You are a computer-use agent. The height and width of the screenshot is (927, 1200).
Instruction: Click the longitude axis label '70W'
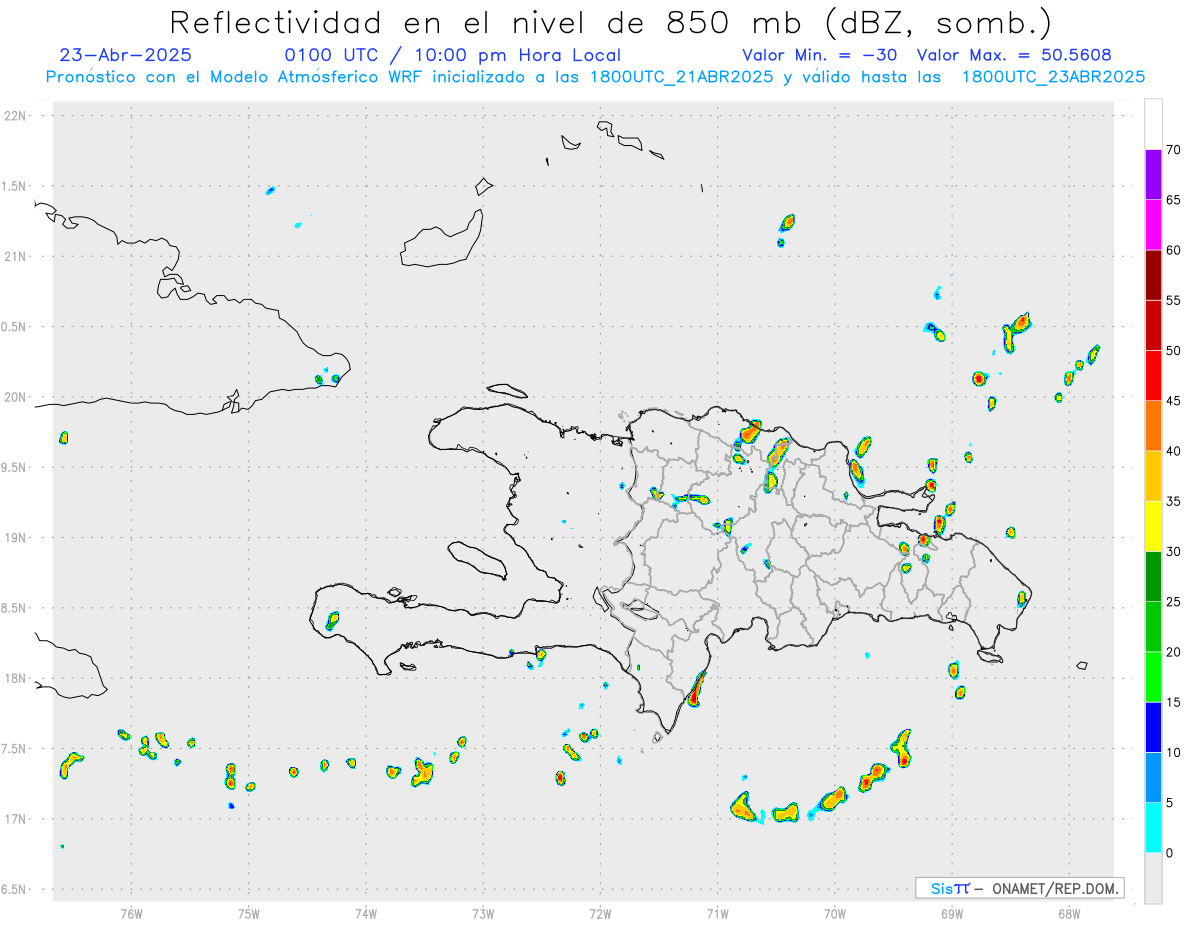(x=834, y=913)
